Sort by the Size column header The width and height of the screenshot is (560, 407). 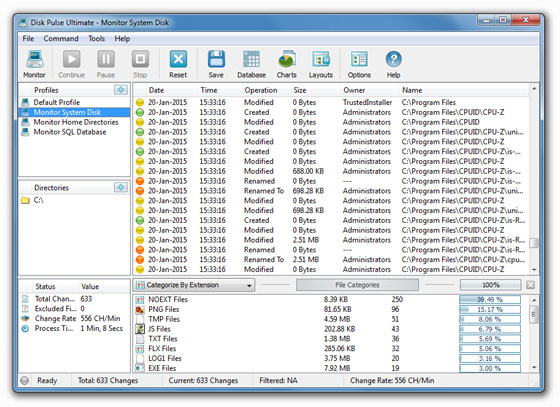tap(300, 90)
